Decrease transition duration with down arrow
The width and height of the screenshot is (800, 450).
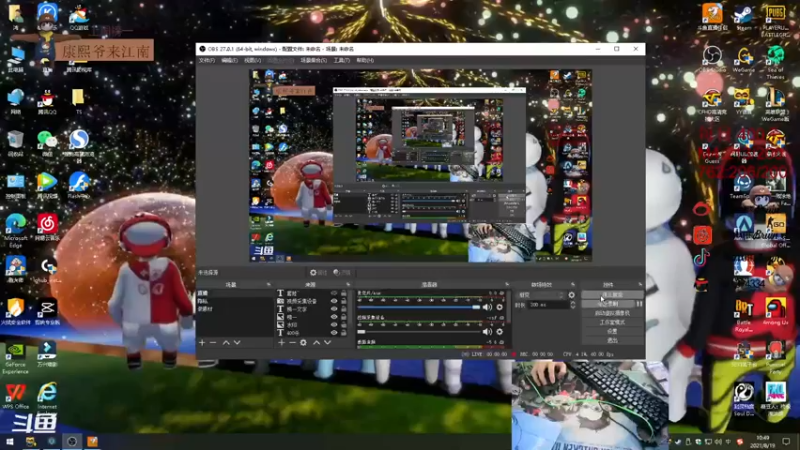pos(572,307)
